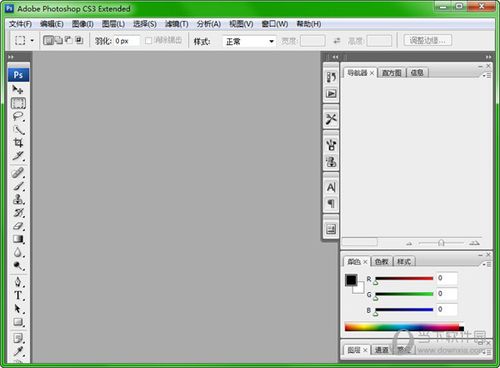
Task: Click the 羽化 feather input field
Action: (126, 41)
